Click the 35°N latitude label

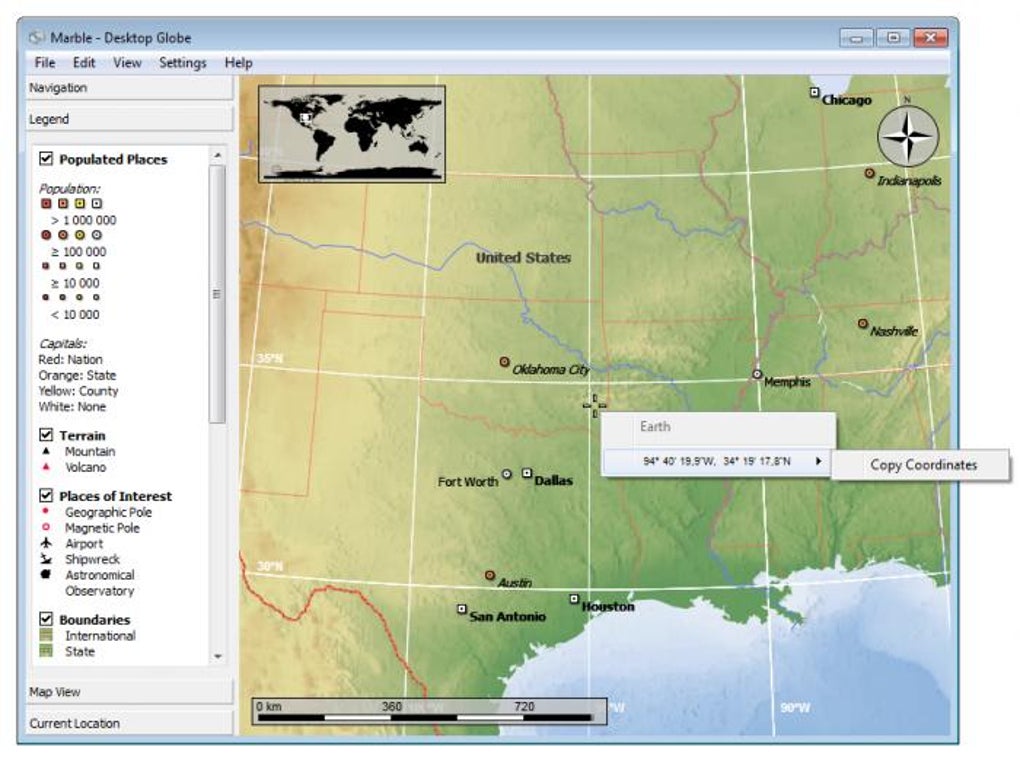(x=270, y=358)
